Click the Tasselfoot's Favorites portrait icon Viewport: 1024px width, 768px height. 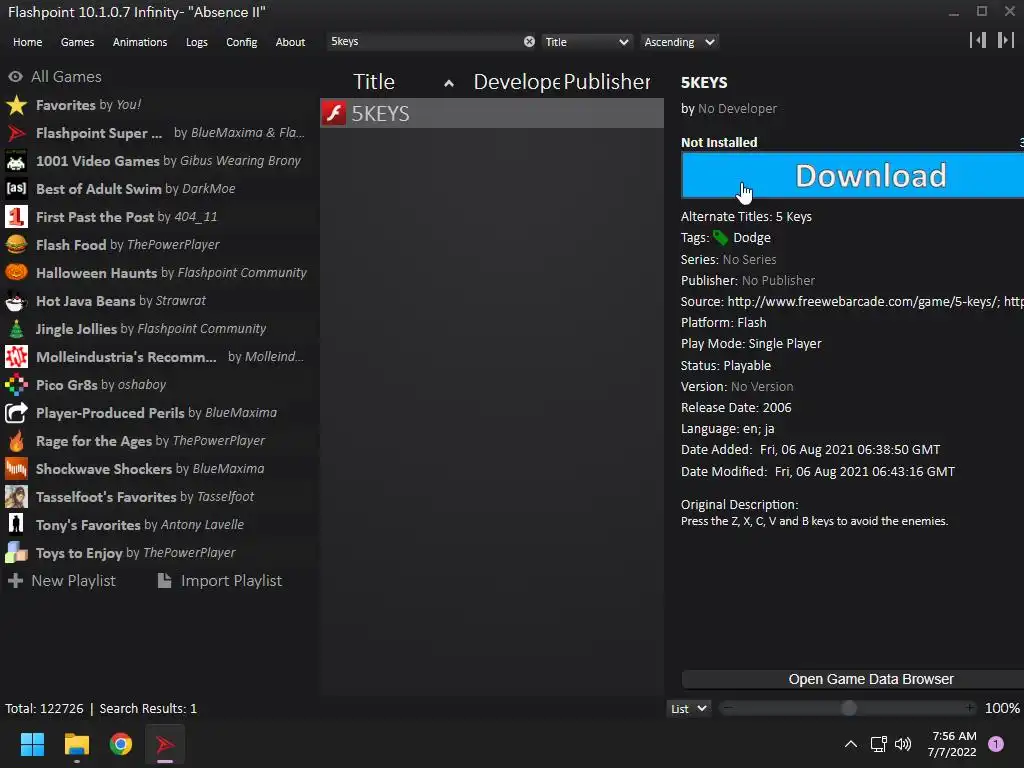[x=16, y=497]
